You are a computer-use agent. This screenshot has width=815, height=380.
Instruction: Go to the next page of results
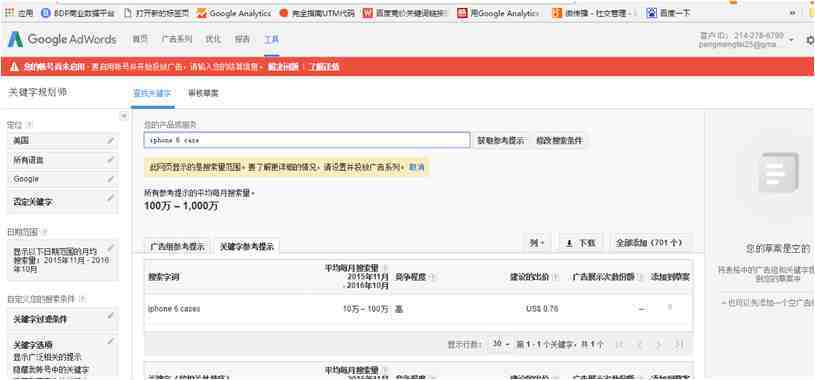659,344
